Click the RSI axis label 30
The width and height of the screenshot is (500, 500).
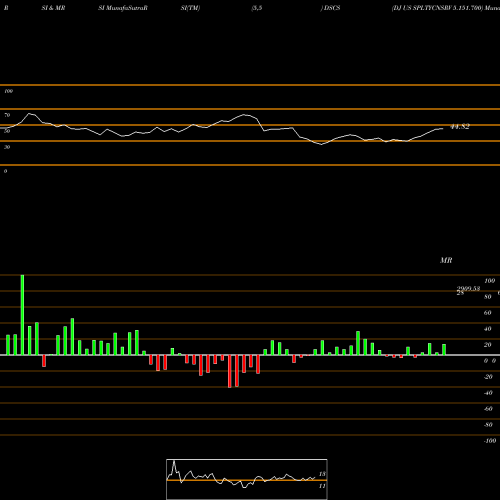[x=7, y=147]
